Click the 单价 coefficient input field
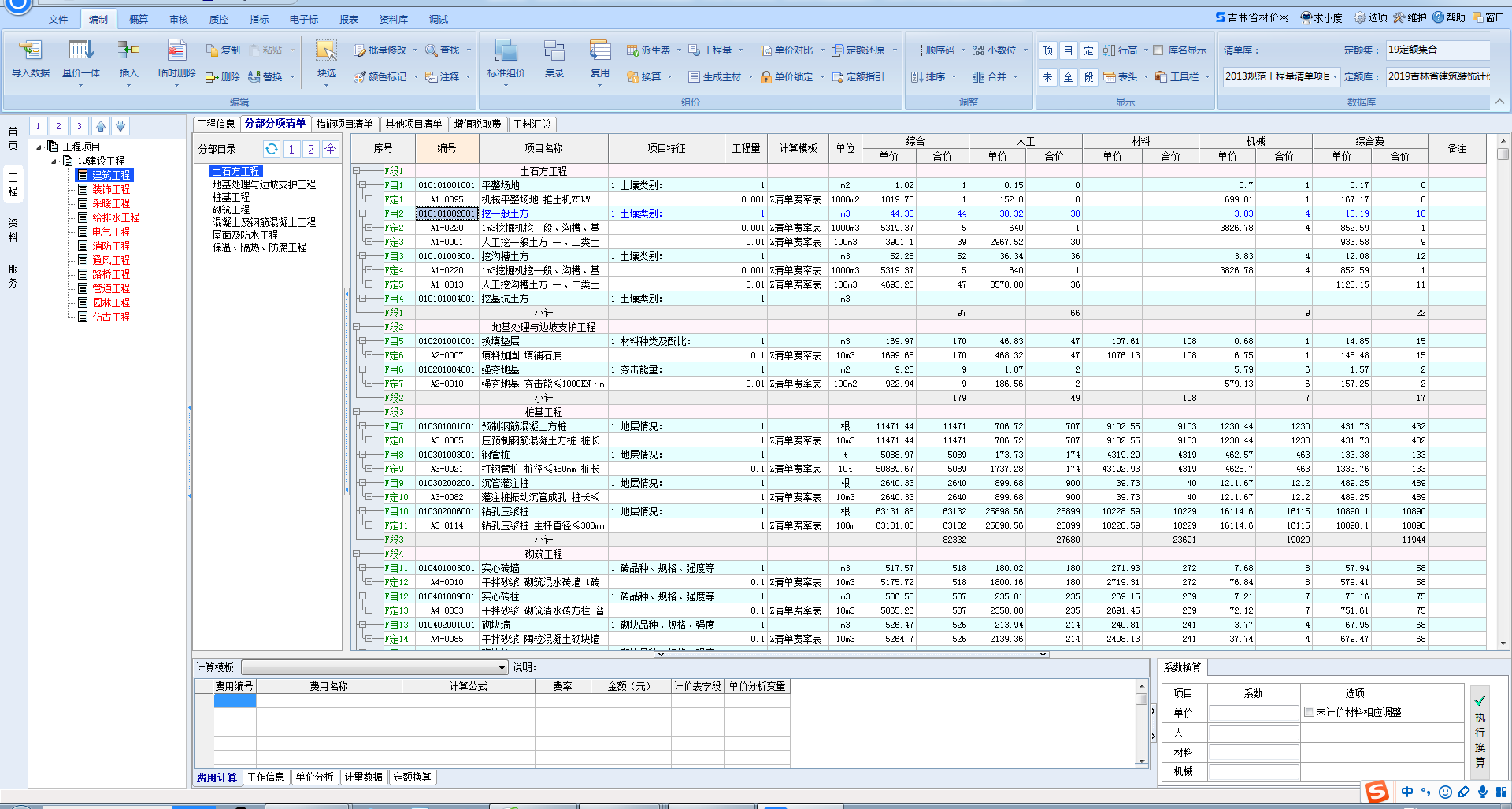 pyautogui.click(x=1254, y=713)
